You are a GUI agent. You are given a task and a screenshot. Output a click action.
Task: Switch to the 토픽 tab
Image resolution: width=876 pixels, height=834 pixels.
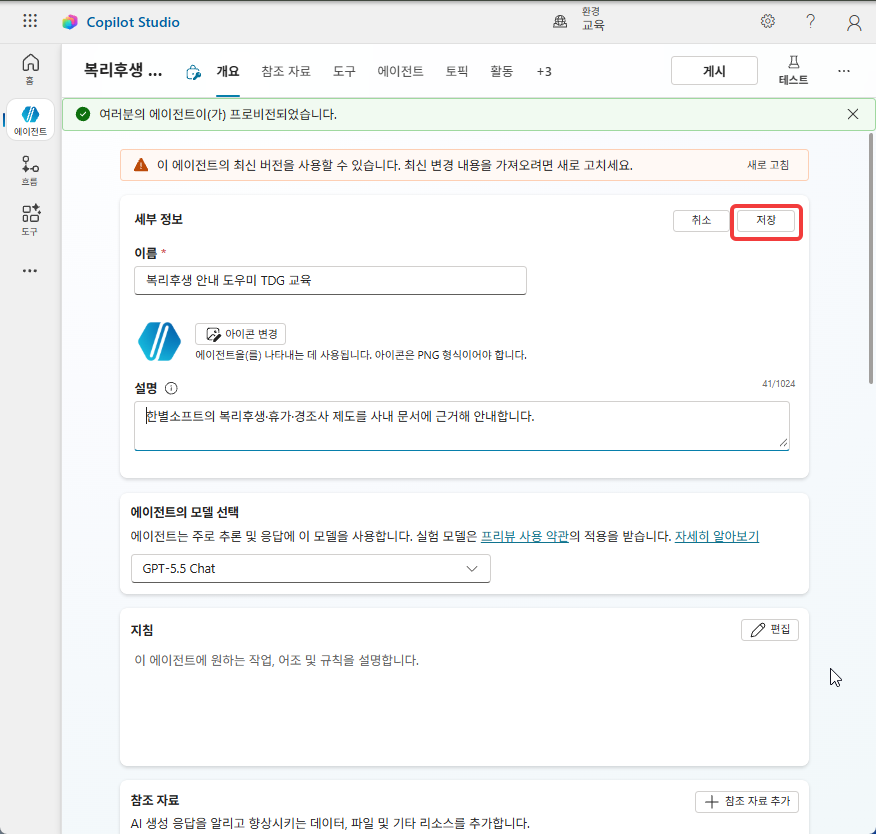click(x=456, y=72)
